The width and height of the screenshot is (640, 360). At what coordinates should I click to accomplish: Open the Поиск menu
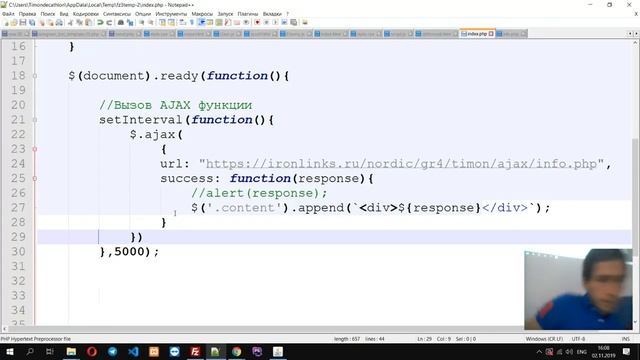tap(48, 14)
